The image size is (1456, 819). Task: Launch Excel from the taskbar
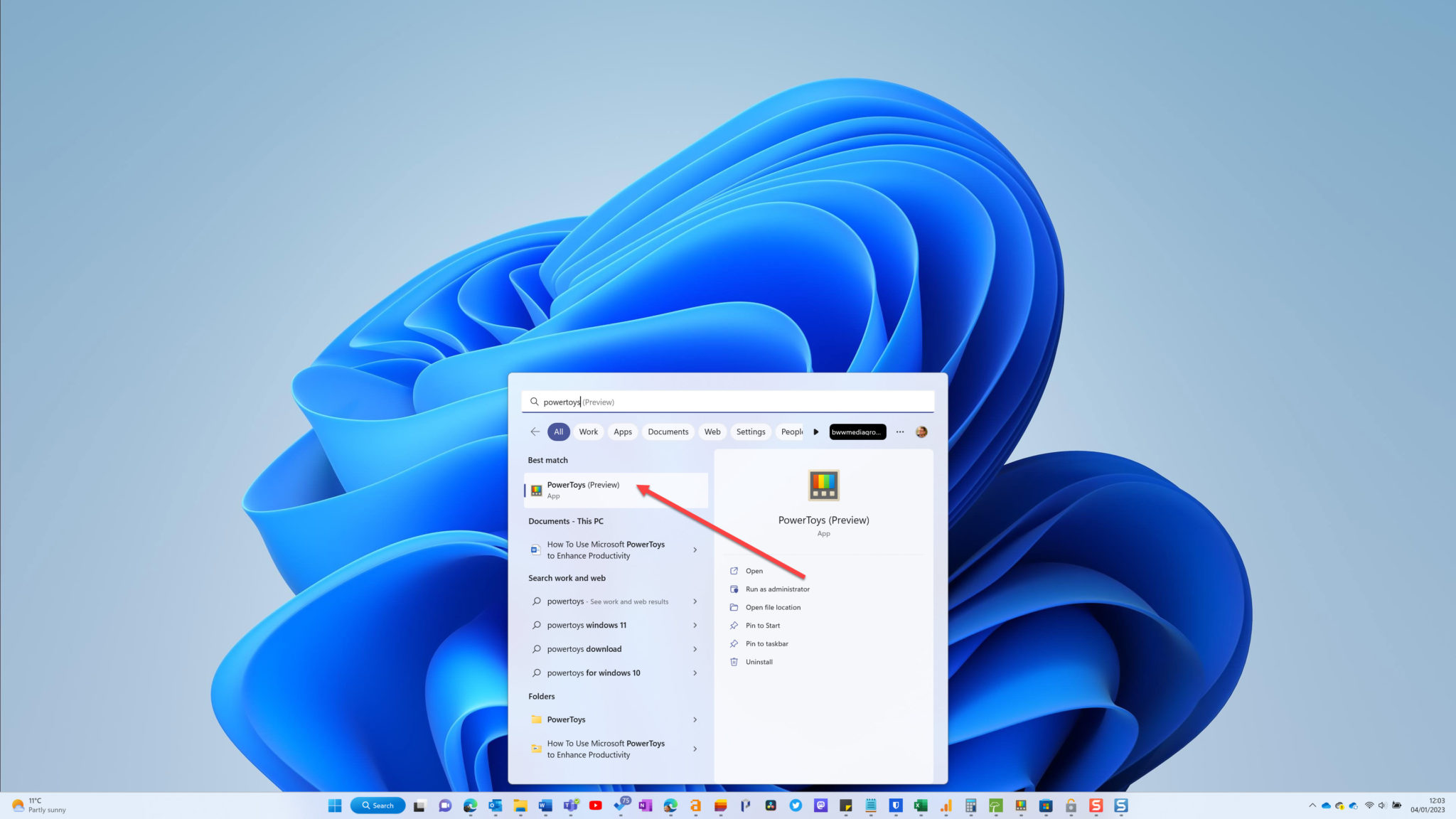pos(920,805)
